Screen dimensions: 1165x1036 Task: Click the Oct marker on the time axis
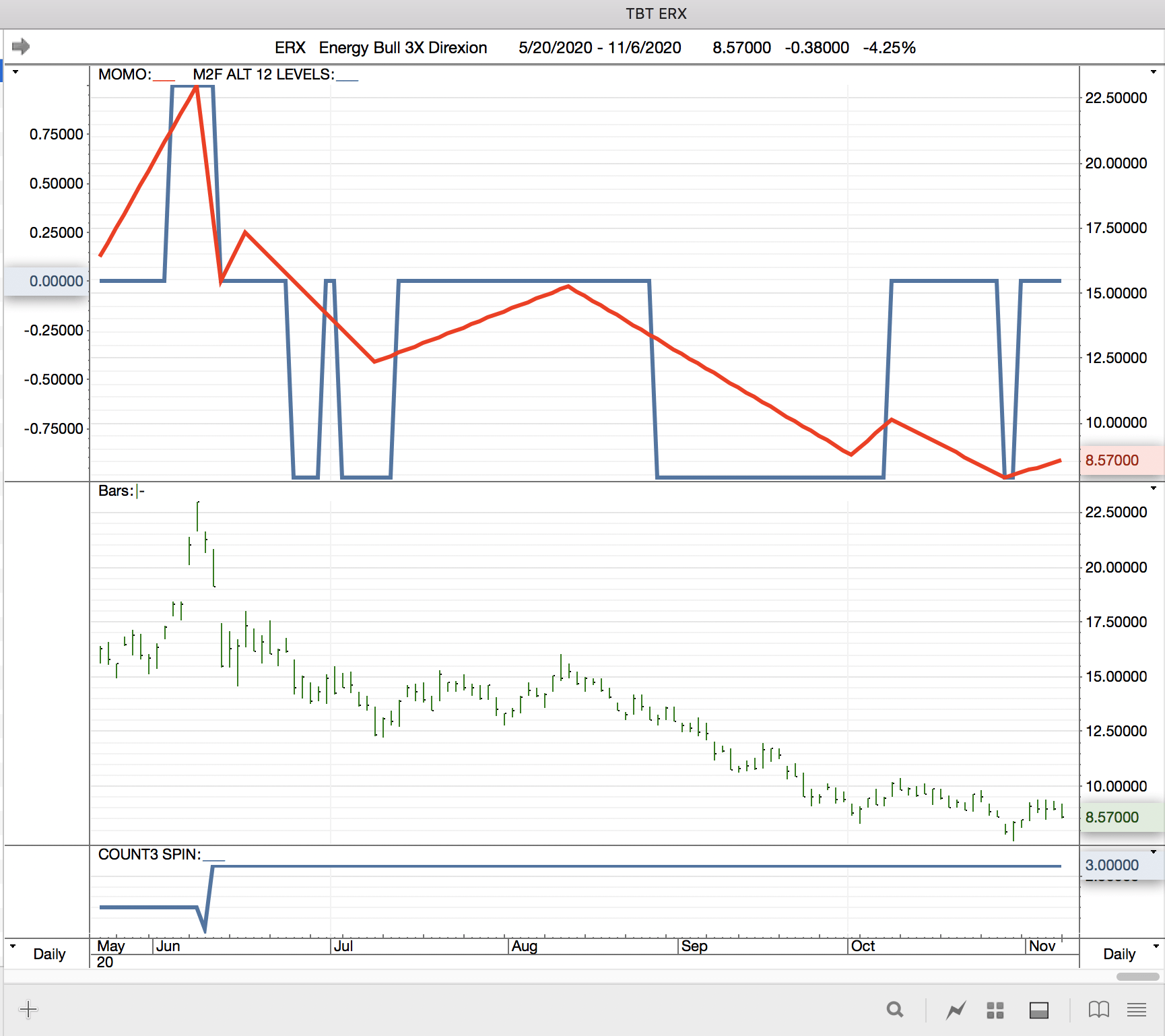(x=863, y=946)
